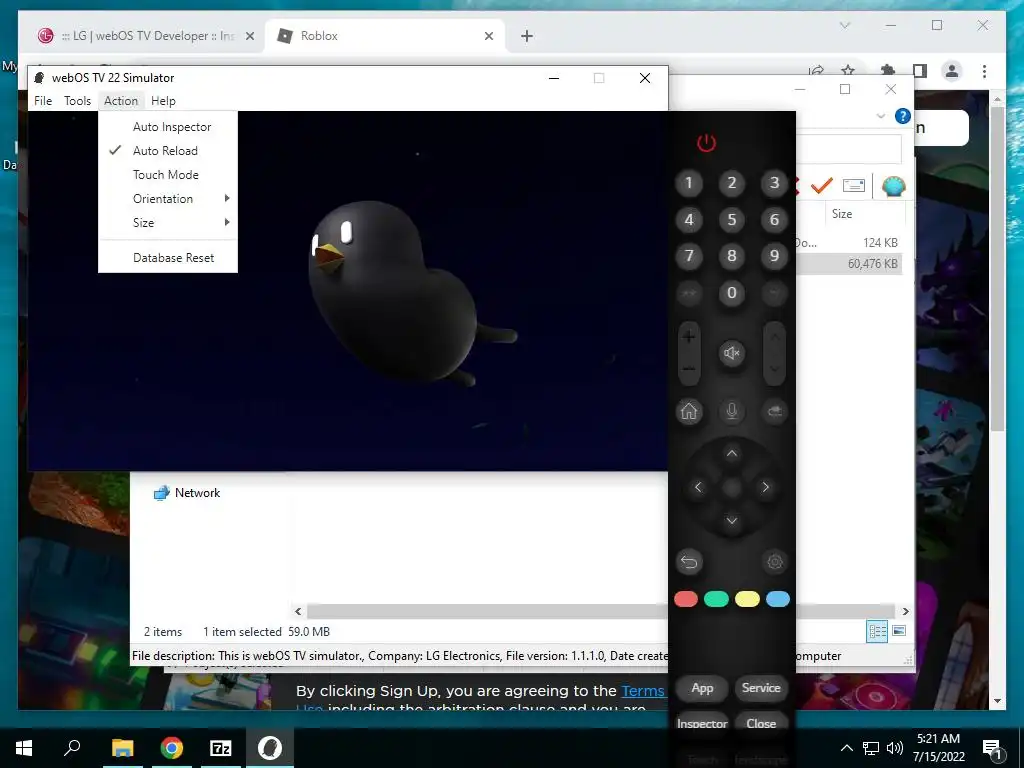Switch to the Roblox browser tab

[385, 36]
